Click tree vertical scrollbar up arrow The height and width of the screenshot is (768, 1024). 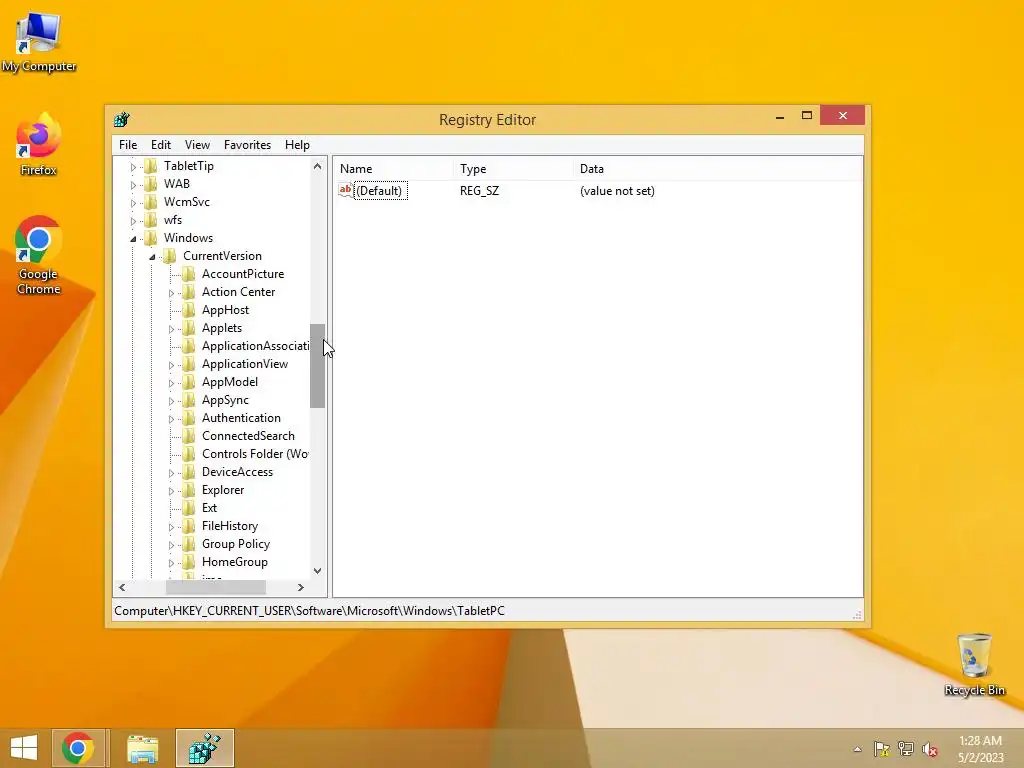[317, 166]
